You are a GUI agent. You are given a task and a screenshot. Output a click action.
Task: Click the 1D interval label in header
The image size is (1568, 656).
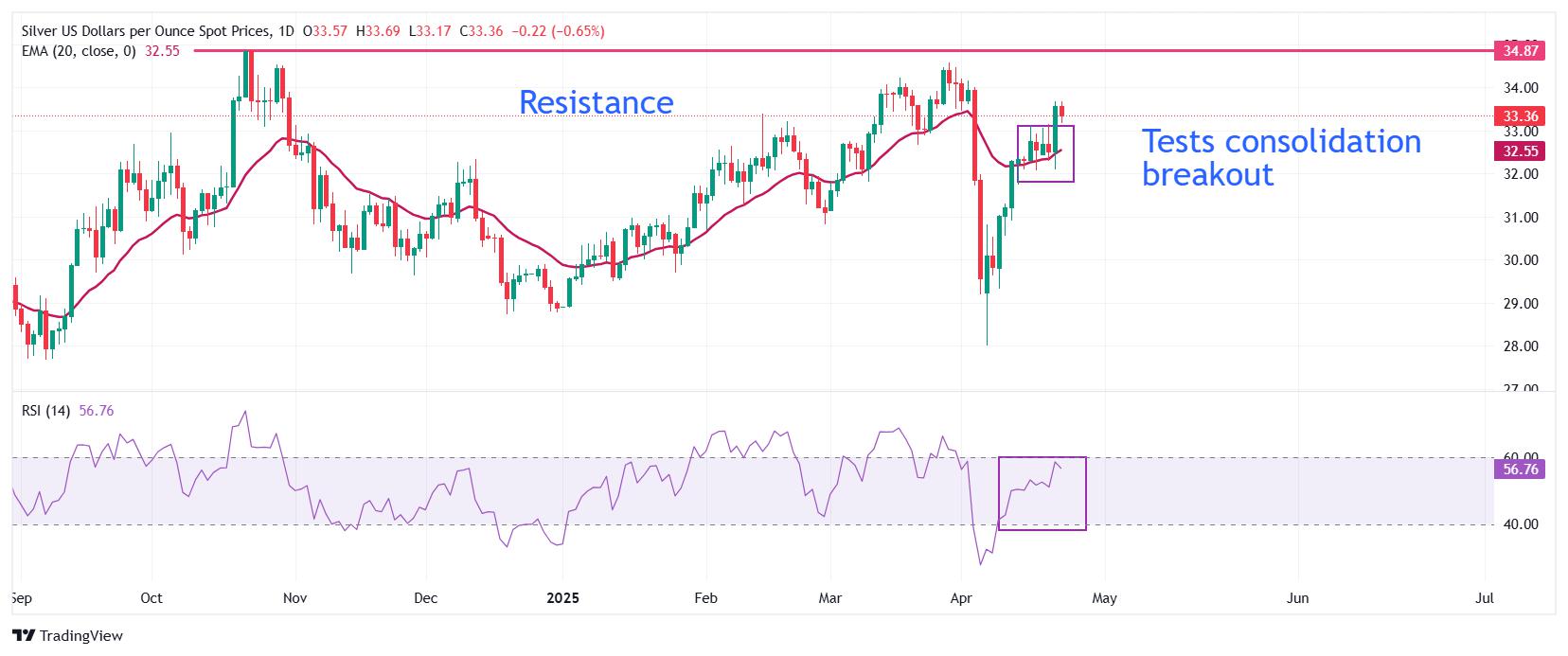285,31
